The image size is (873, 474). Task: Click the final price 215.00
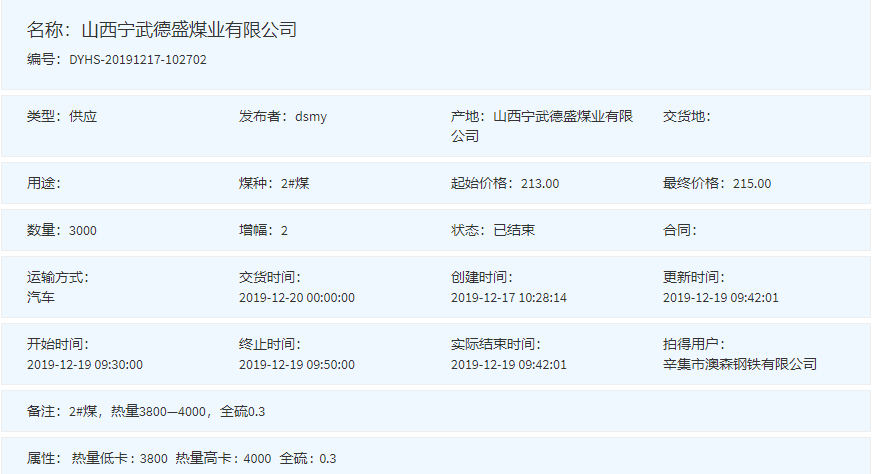click(x=752, y=183)
